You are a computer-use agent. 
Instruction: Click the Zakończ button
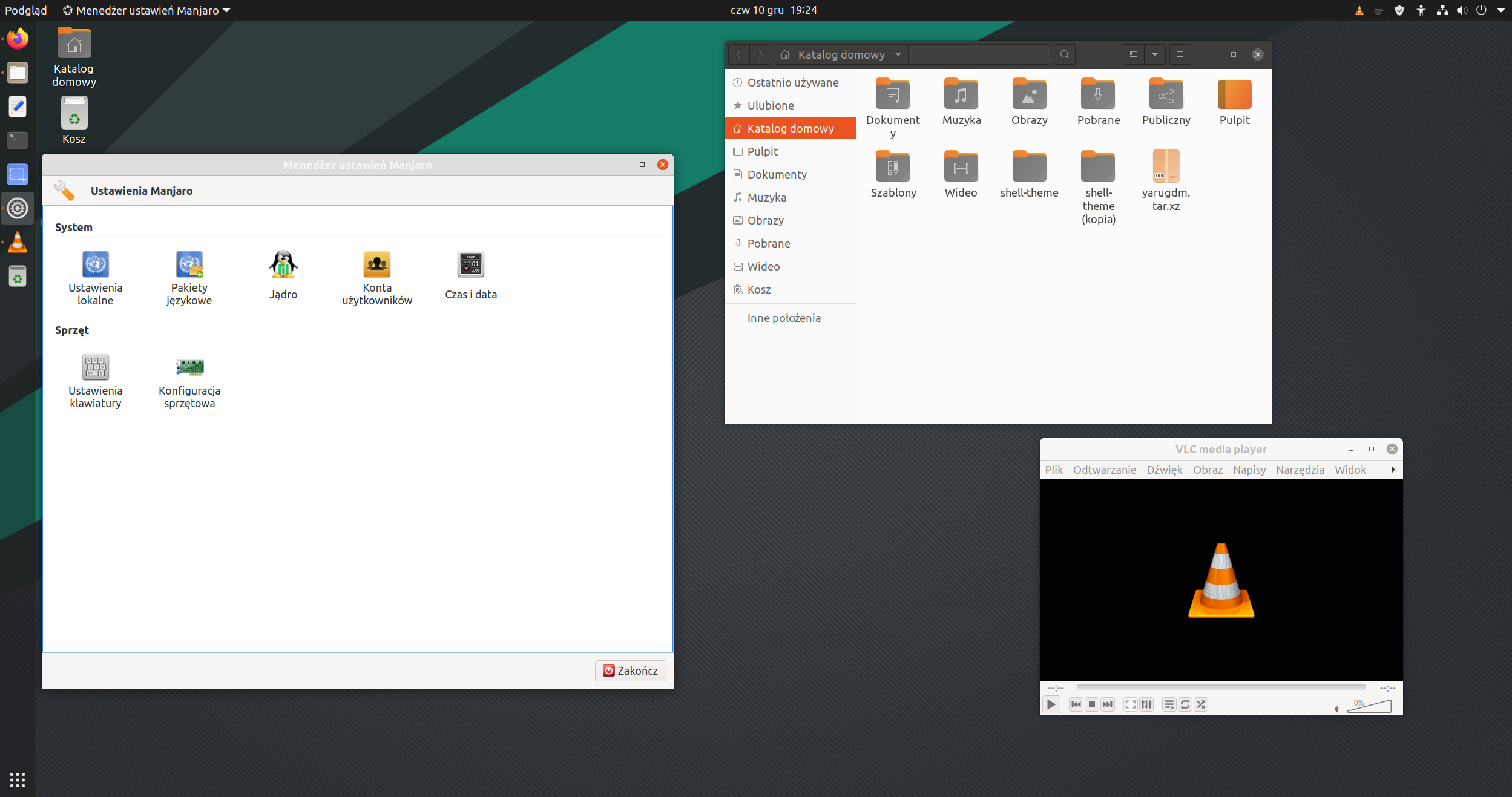tap(630, 671)
